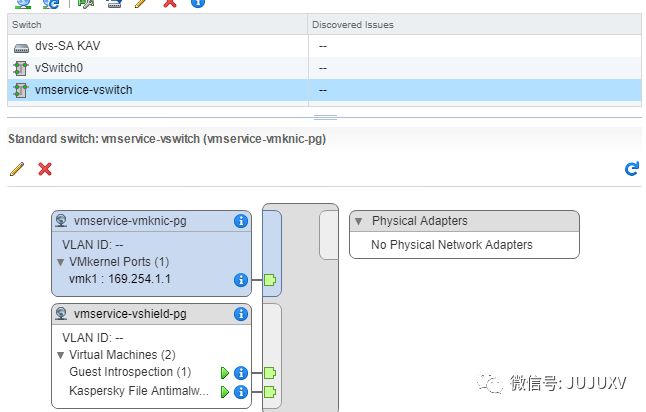Click Discovered Issues cell for vSwitch0
This screenshot has width=646, height=412.
pos(475,68)
